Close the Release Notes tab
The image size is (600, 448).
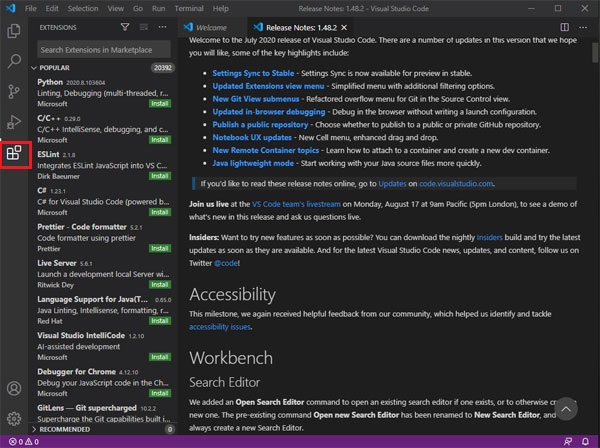click(344, 28)
